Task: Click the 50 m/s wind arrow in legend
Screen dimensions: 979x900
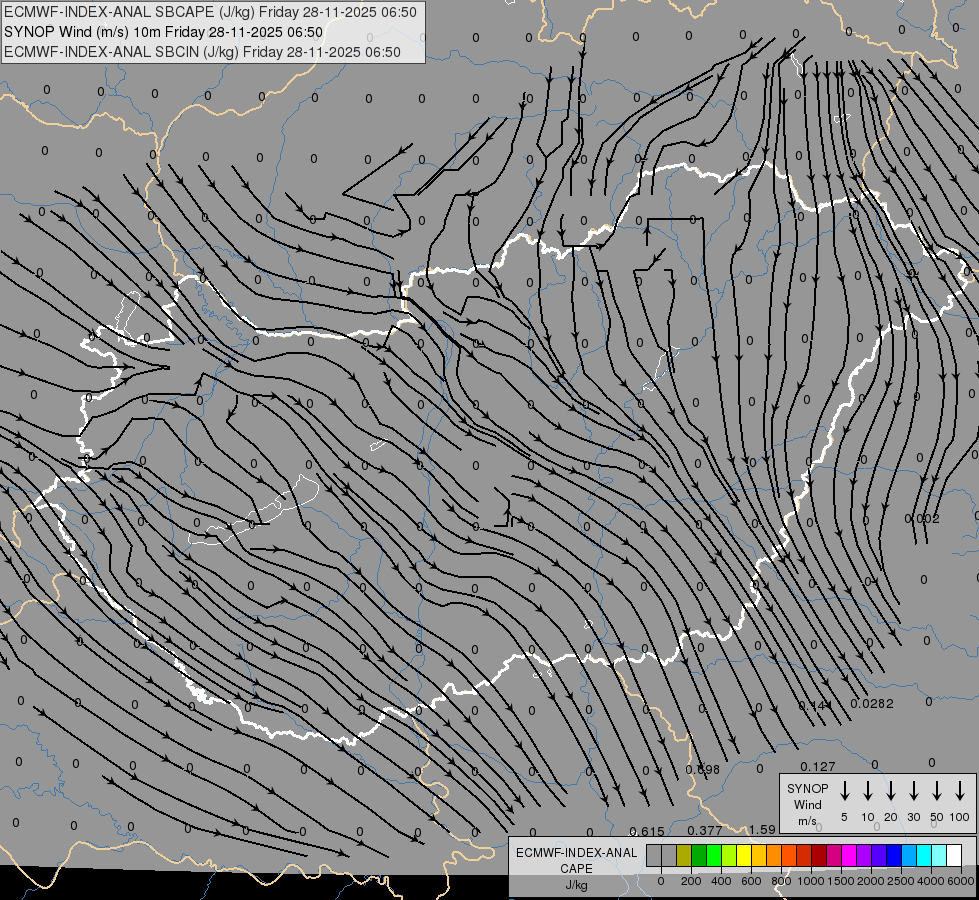Action: coord(937,790)
